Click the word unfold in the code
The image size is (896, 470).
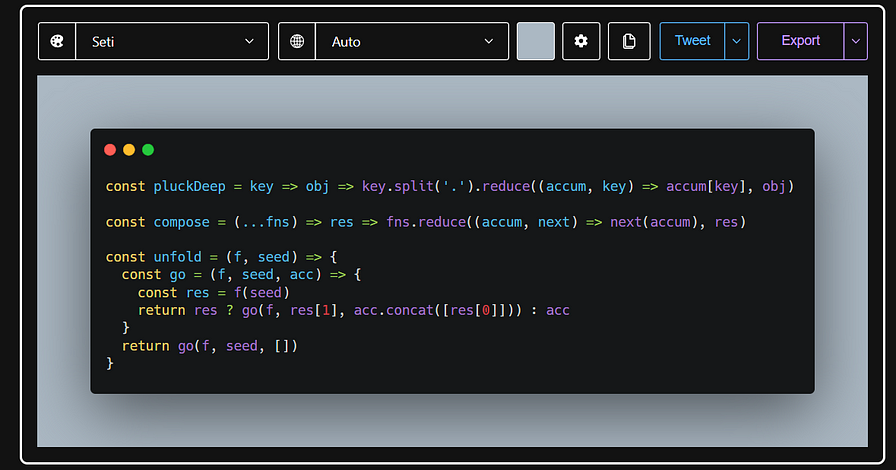(177, 257)
